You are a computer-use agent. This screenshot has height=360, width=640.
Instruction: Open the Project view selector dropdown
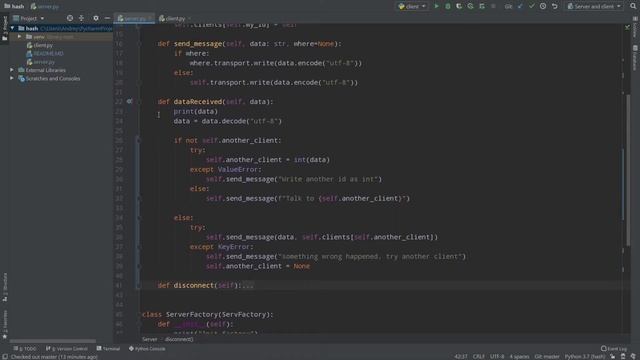point(28,18)
